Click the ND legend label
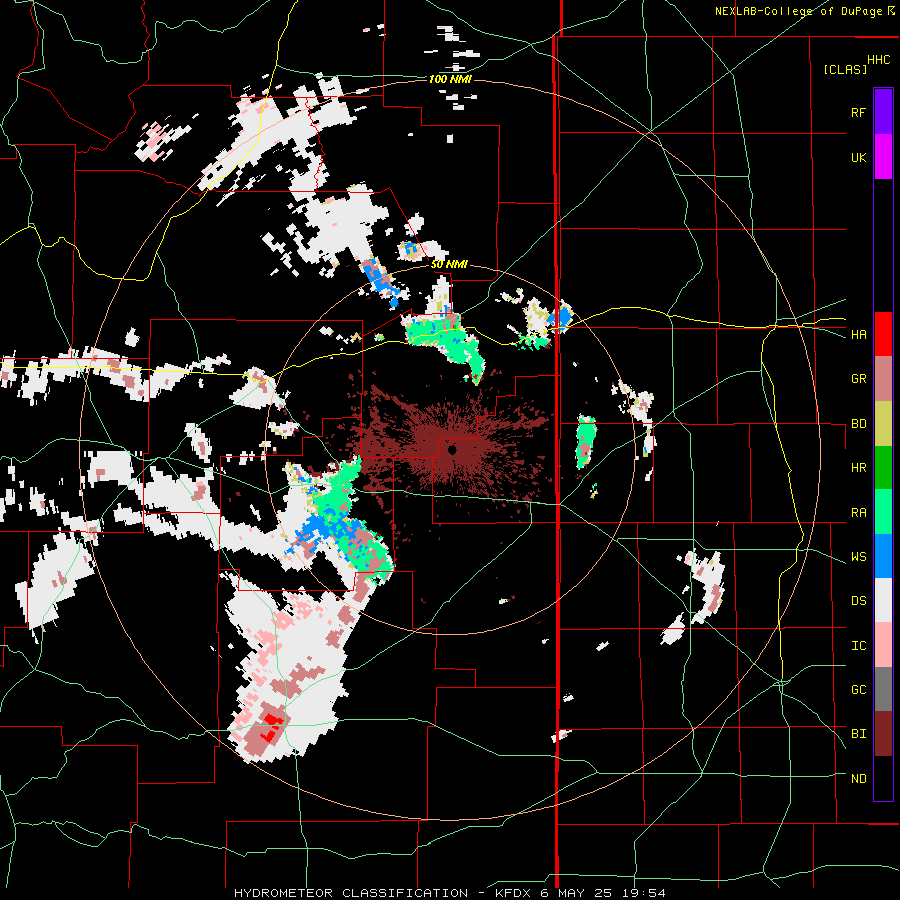Image resolution: width=900 pixels, height=900 pixels. click(858, 779)
